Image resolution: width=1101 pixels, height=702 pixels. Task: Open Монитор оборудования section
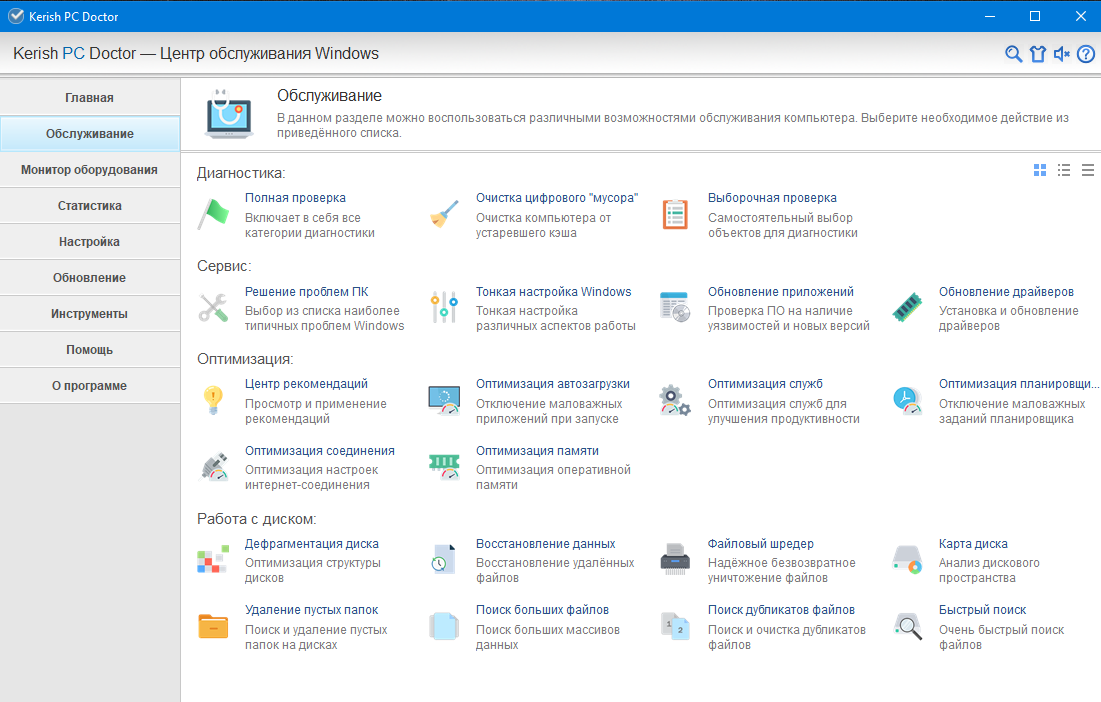(90, 169)
